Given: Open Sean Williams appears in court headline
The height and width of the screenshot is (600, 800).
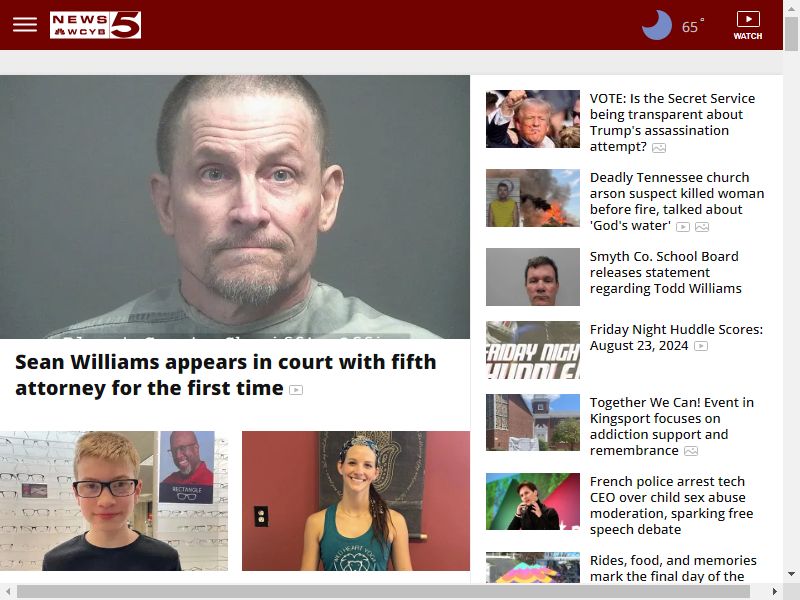Looking at the screenshot, I should coord(226,375).
